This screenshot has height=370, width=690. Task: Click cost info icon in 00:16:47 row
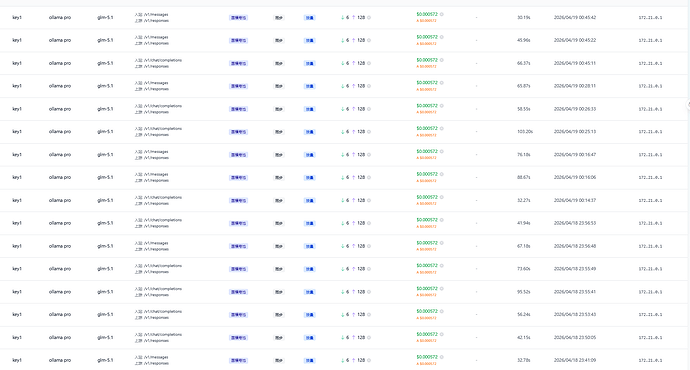pyautogui.click(x=441, y=152)
